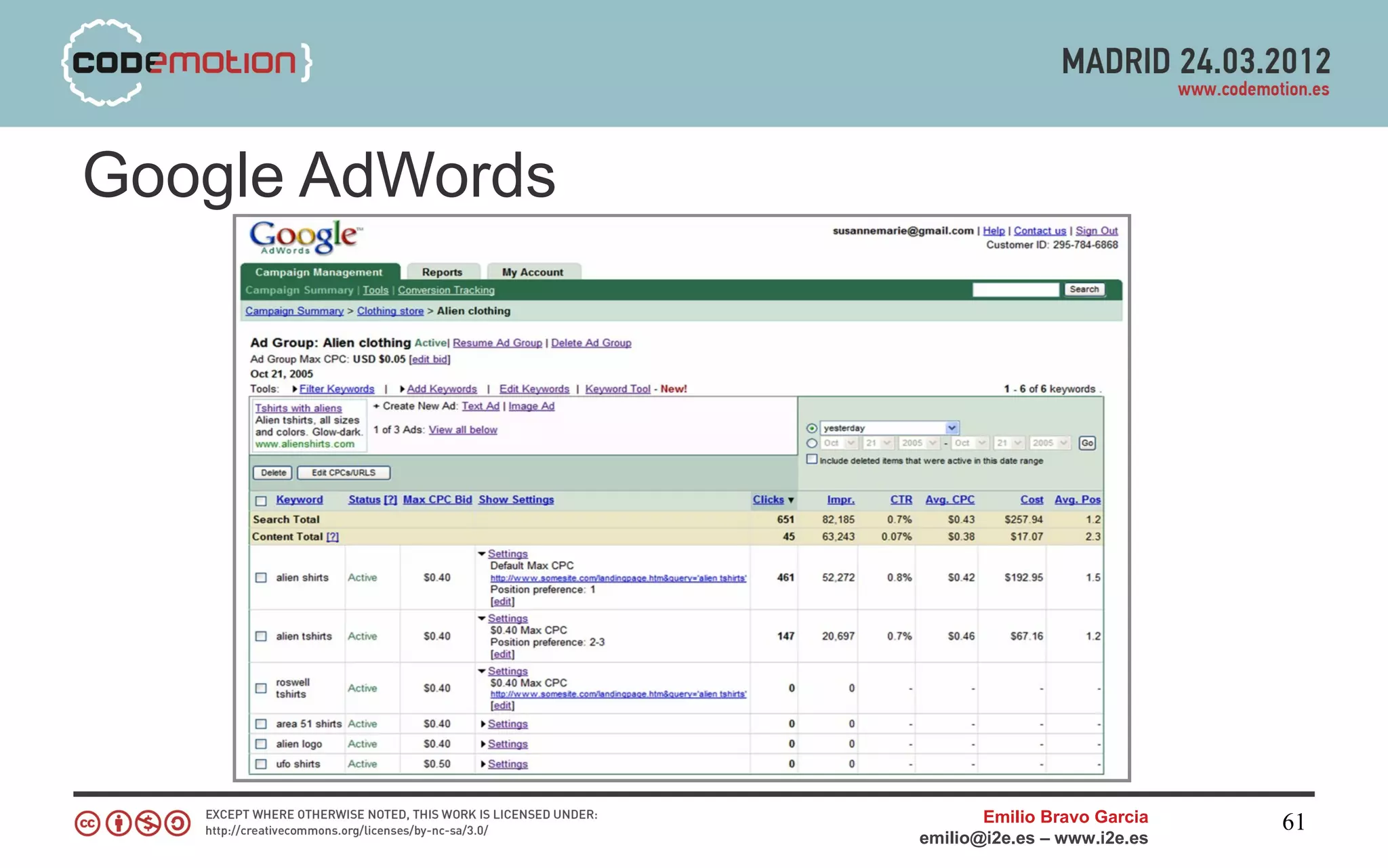This screenshot has height=868, width=1388.
Task: Click the Edit CPCs/URLS button
Action: click(x=344, y=473)
